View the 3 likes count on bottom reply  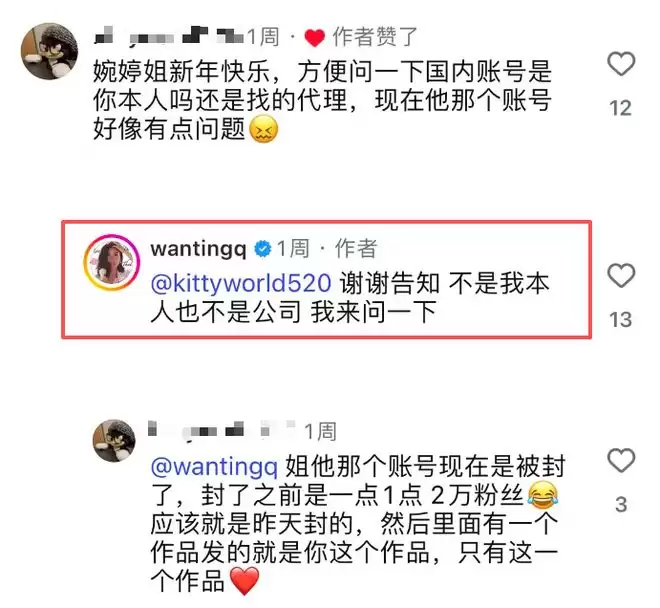tap(621, 505)
